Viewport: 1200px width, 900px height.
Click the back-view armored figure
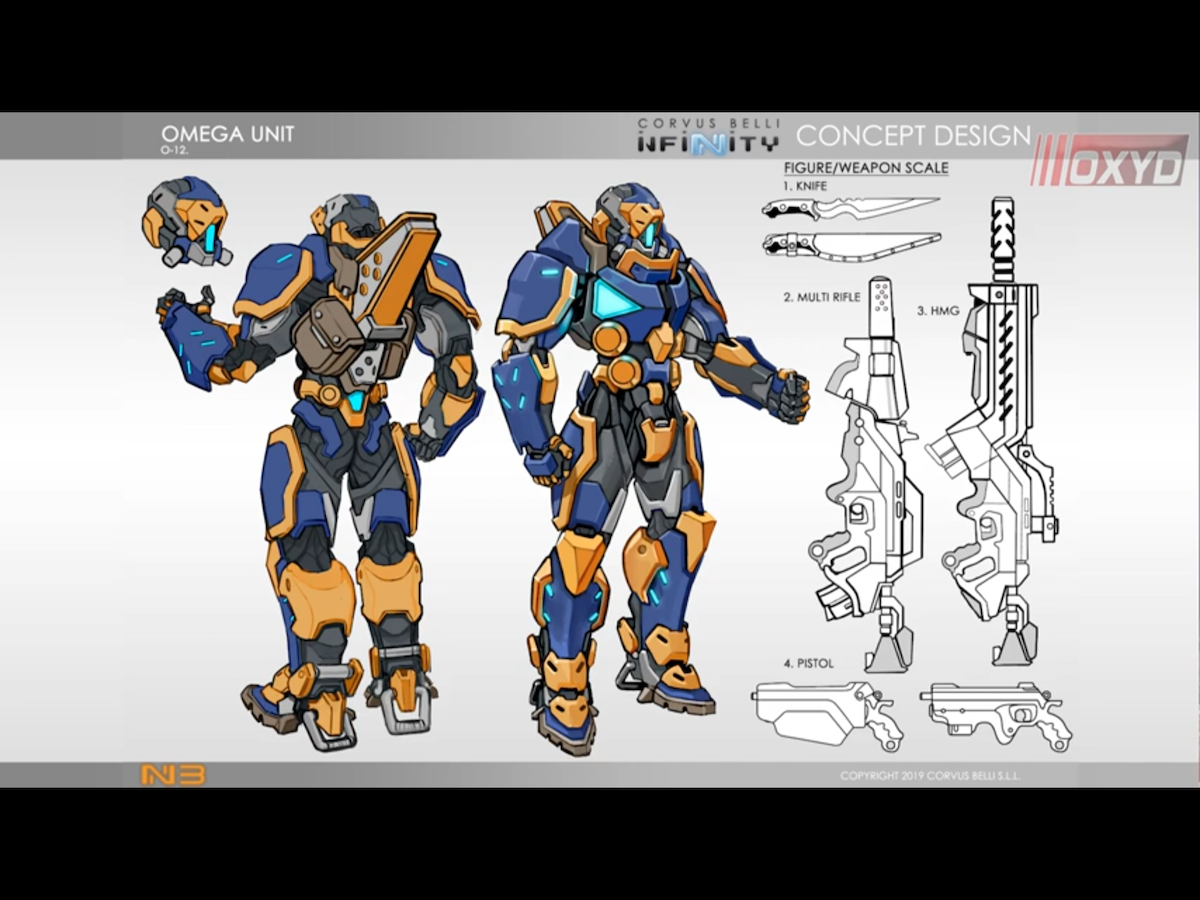coord(322,470)
